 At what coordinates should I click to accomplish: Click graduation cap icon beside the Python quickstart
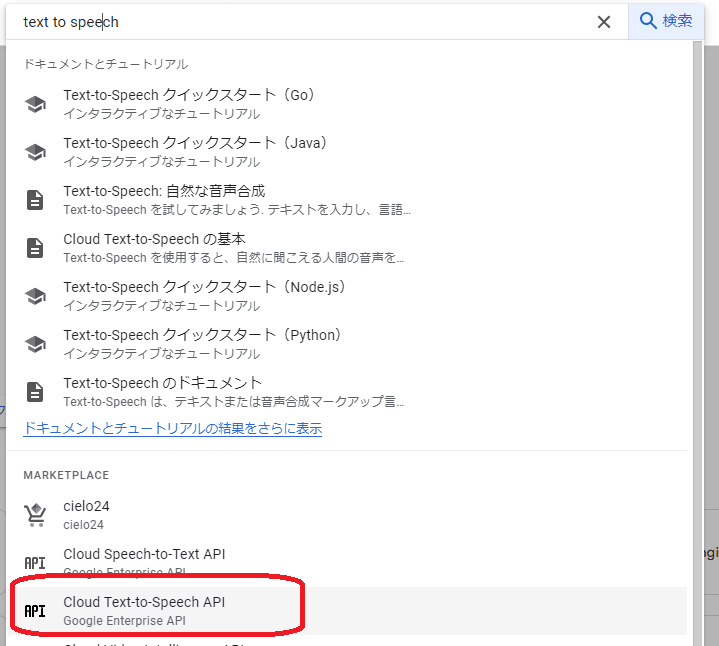pyautogui.click(x=35, y=344)
